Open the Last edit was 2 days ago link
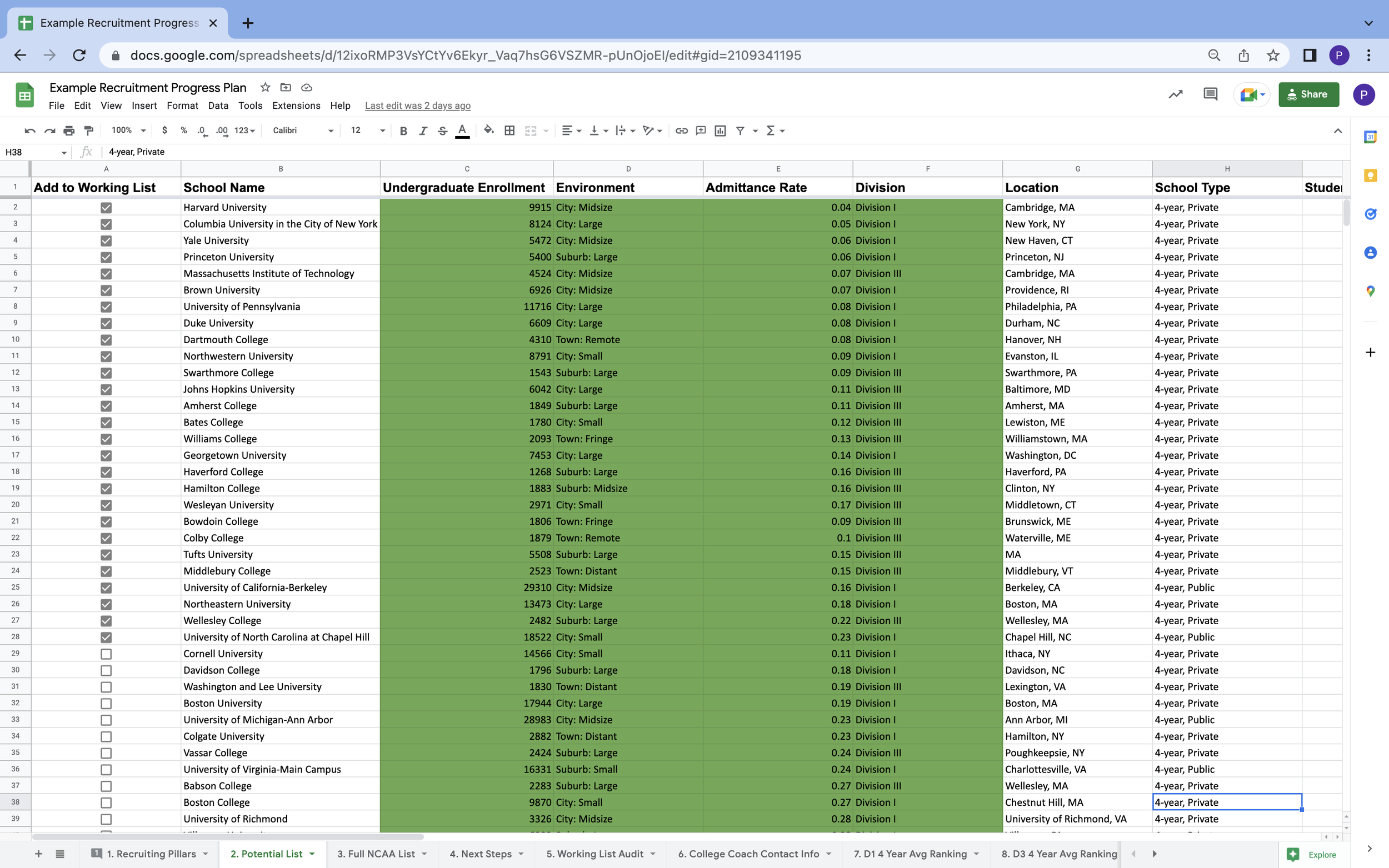Screen dimensions: 1389x868 pyautogui.click(x=417, y=106)
